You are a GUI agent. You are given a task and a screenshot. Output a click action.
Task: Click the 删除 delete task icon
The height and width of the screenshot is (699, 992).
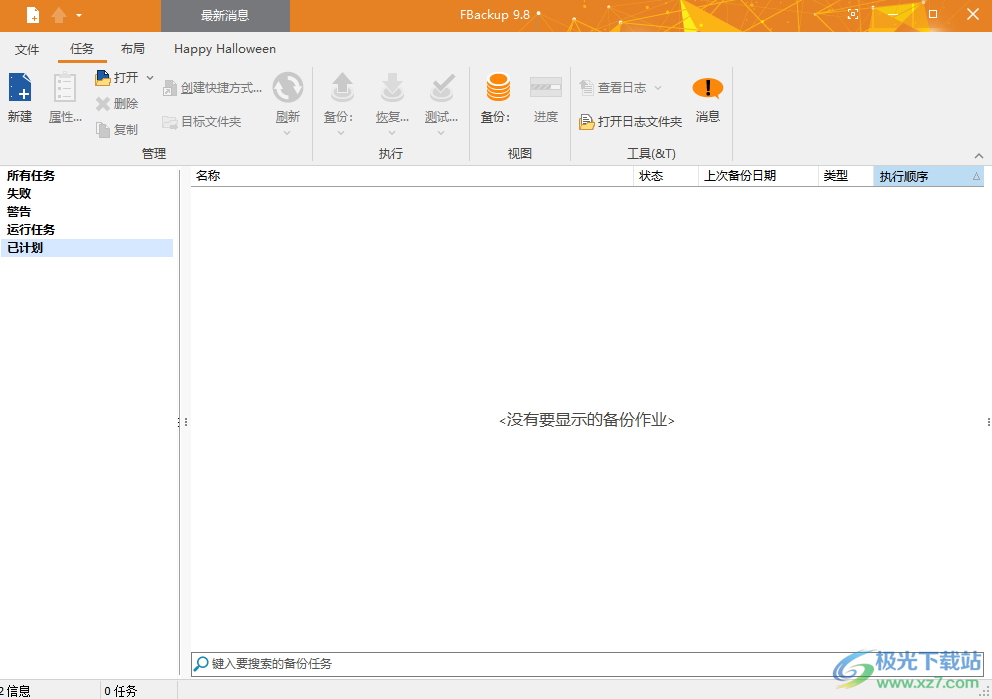117,103
